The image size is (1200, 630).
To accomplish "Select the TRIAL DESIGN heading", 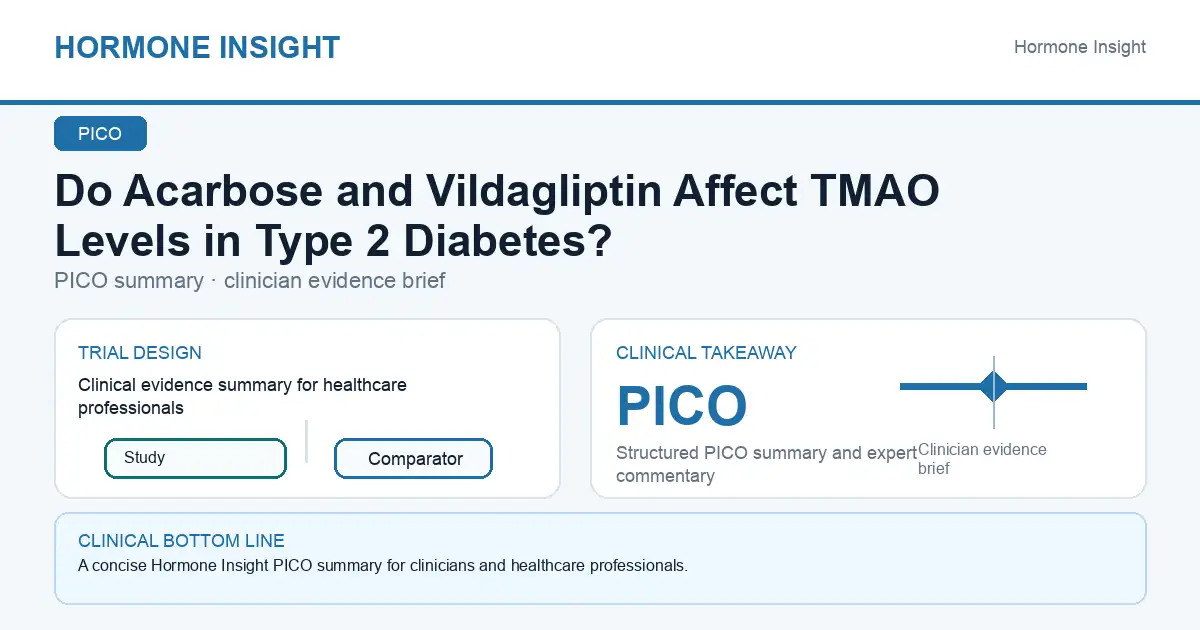I will 140,353.
